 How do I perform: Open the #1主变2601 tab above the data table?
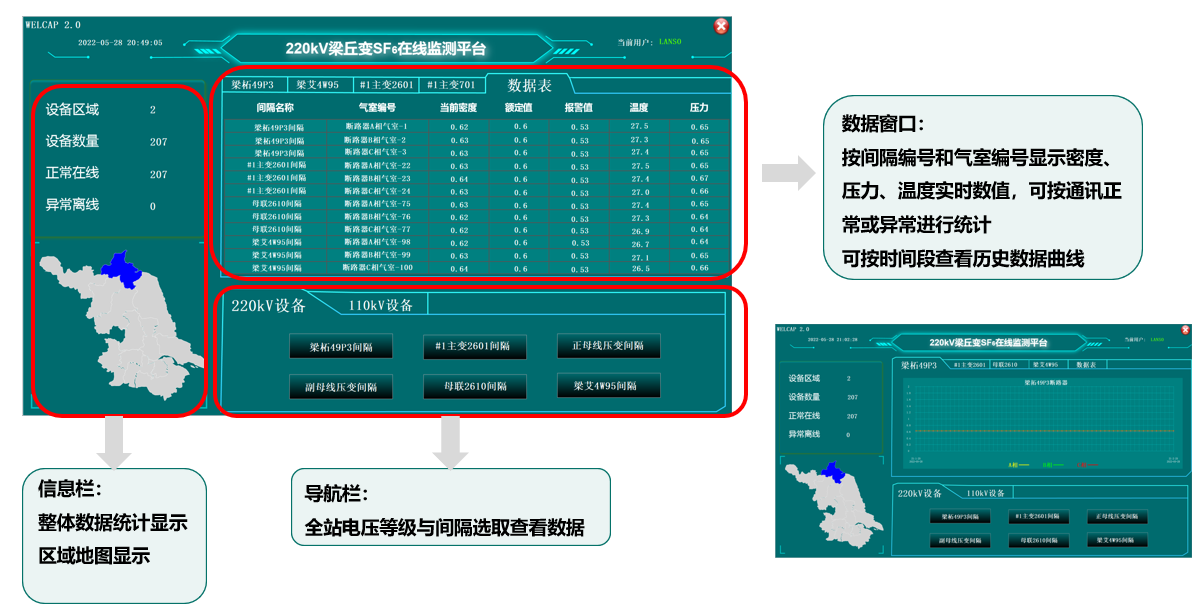pyautogui.click(x=385, y=85)
